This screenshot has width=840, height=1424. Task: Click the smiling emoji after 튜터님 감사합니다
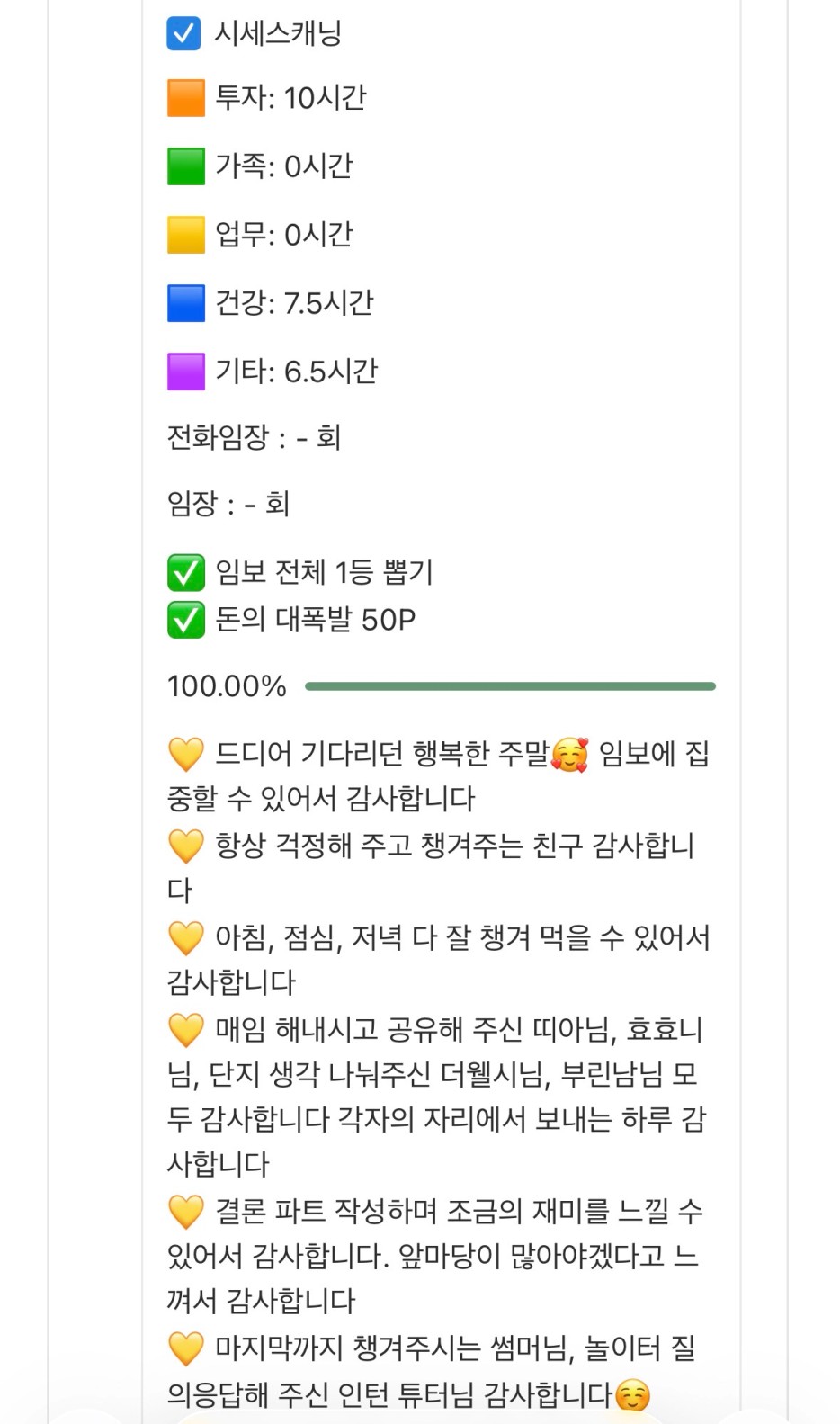(x=632, y=1395)
